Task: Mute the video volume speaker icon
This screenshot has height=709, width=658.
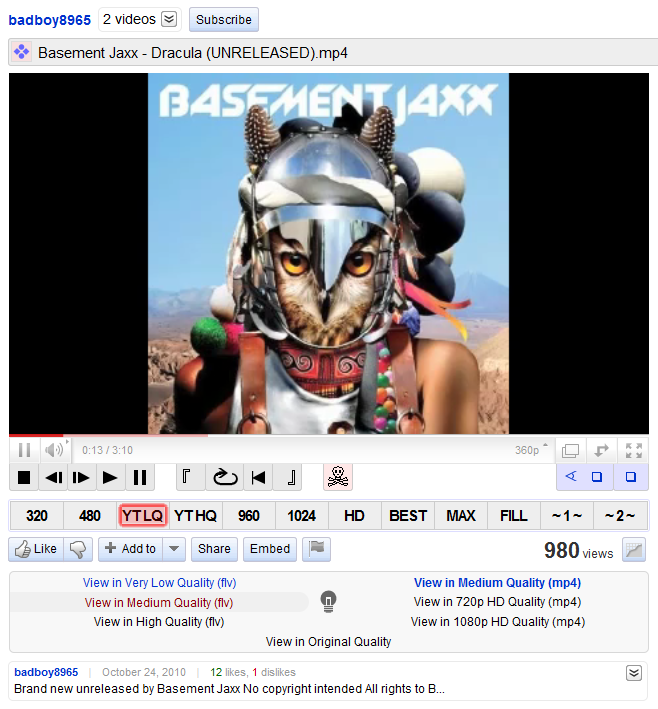Action: point(54,450)
